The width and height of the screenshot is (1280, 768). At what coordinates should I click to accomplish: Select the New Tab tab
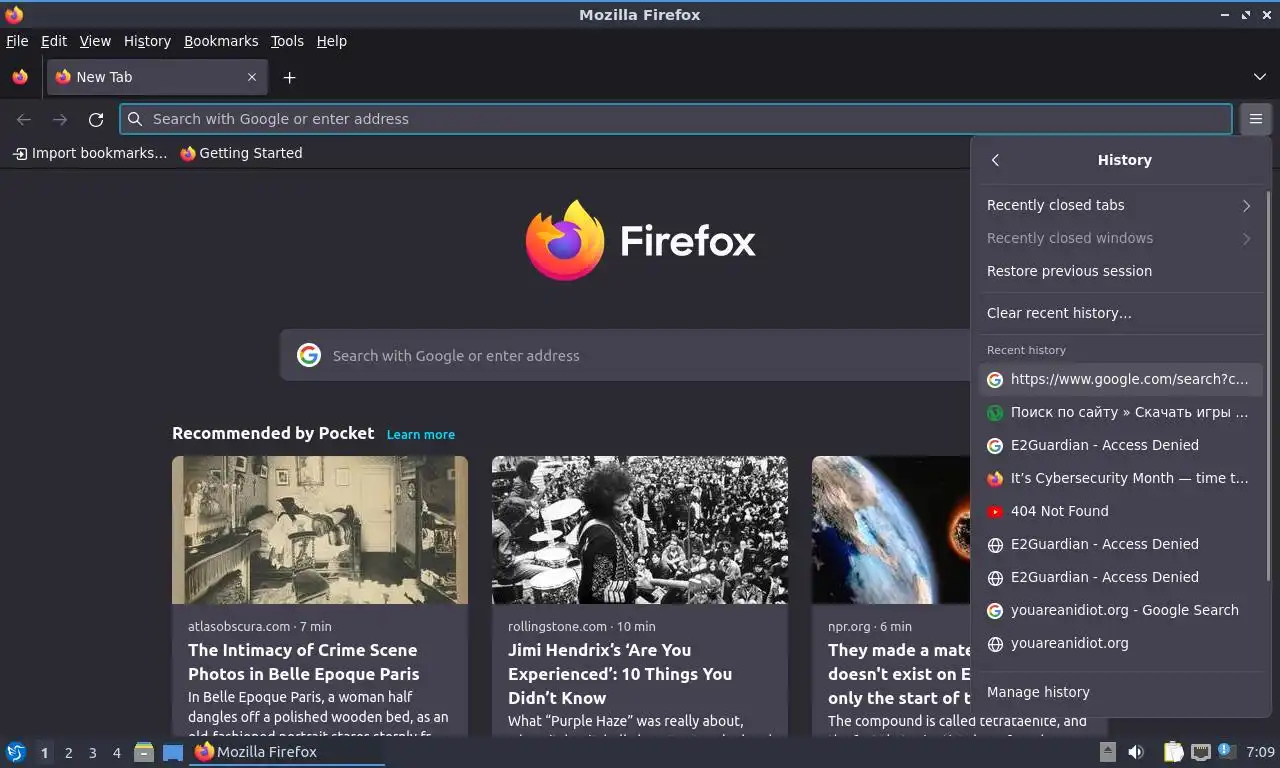pyautogui.click(x=157, y=77)
